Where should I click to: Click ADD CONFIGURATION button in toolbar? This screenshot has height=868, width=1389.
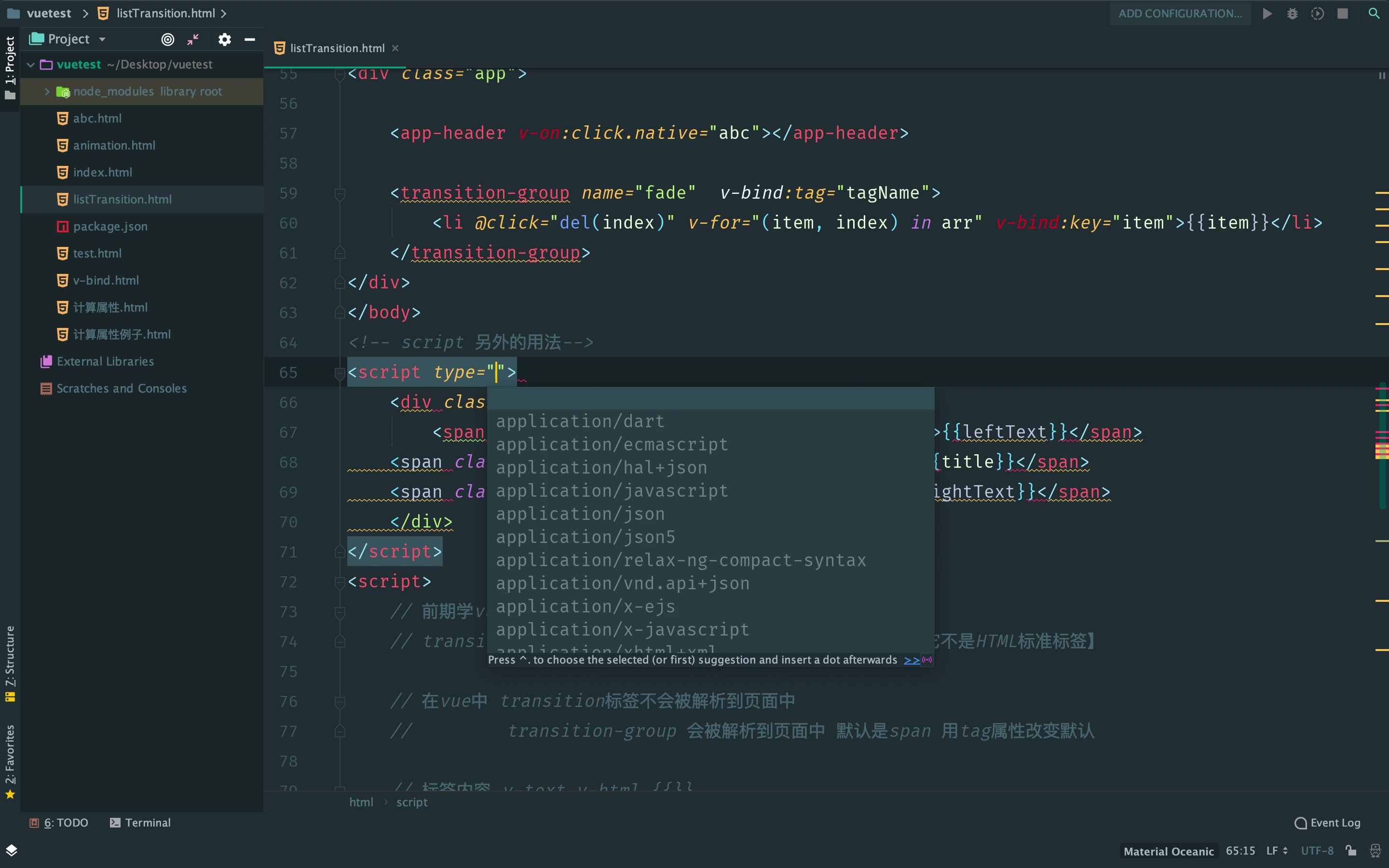(1183, 12)
